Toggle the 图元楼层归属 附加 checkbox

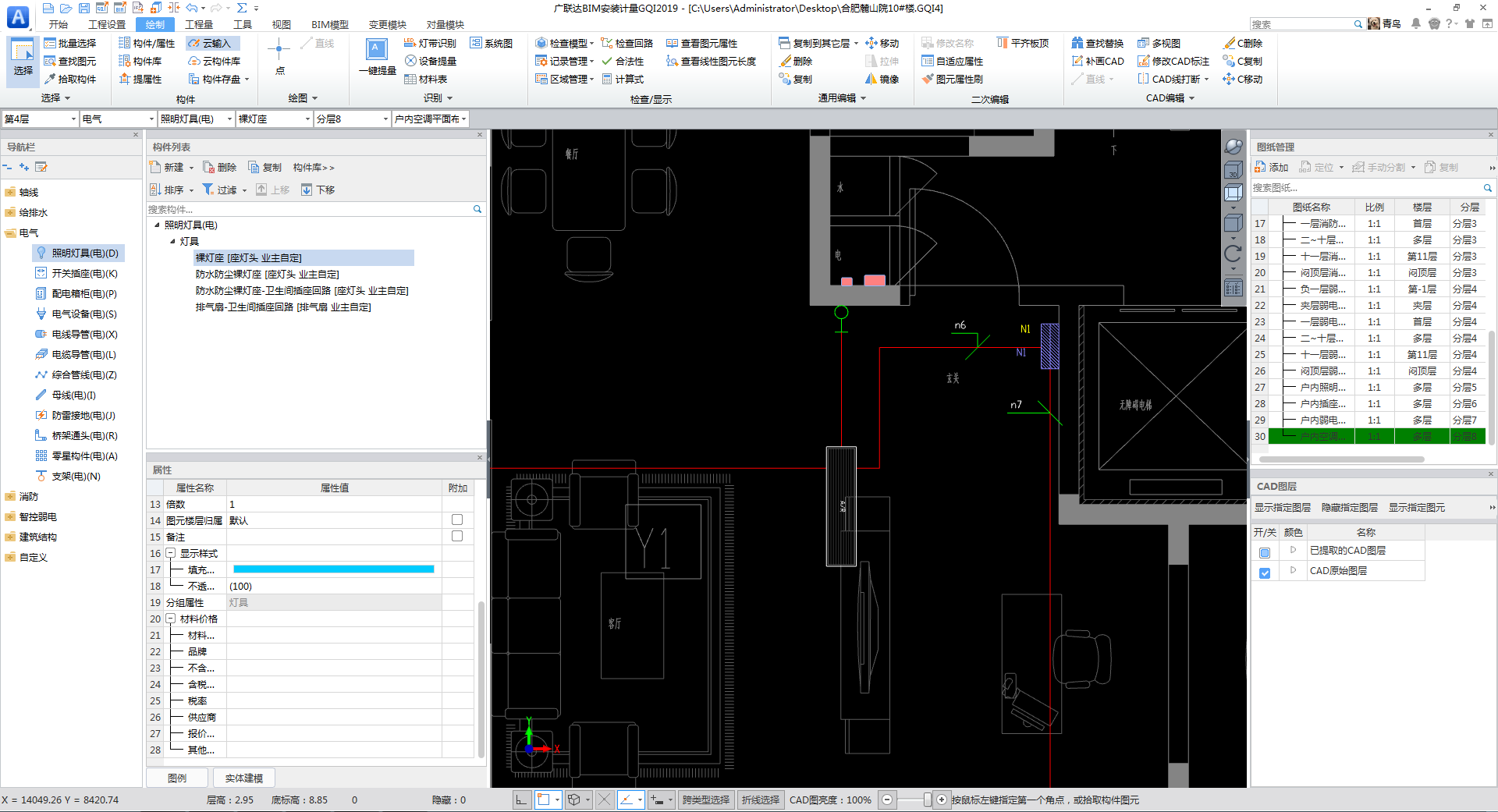point(457,520)
